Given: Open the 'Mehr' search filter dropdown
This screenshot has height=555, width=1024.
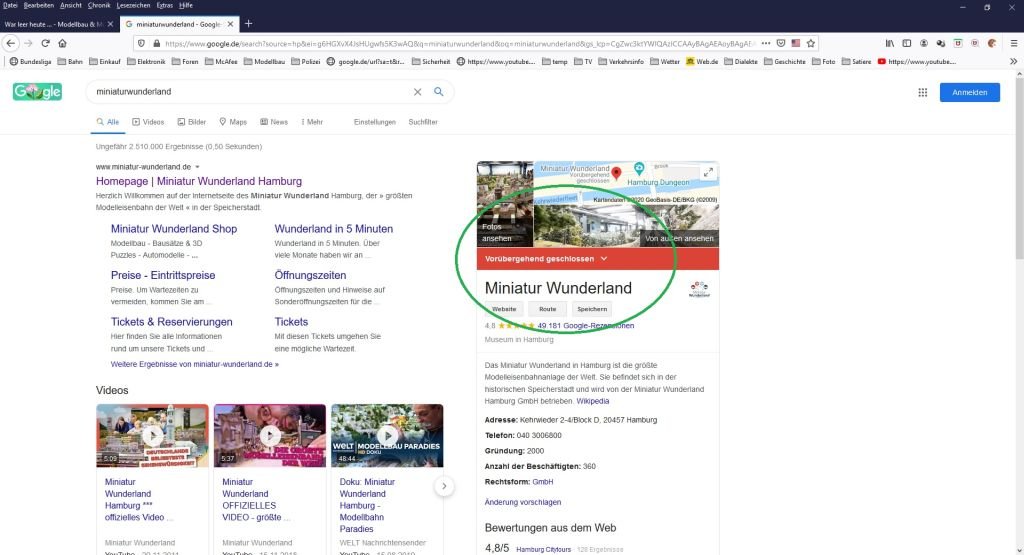Looking at the screenshot, I should tap(312, 122).
